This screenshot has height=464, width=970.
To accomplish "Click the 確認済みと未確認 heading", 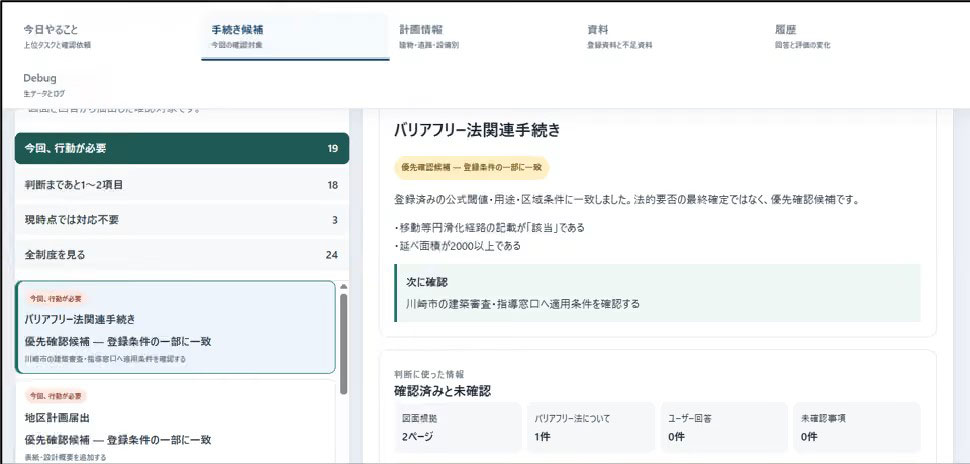I will [442, 391].
